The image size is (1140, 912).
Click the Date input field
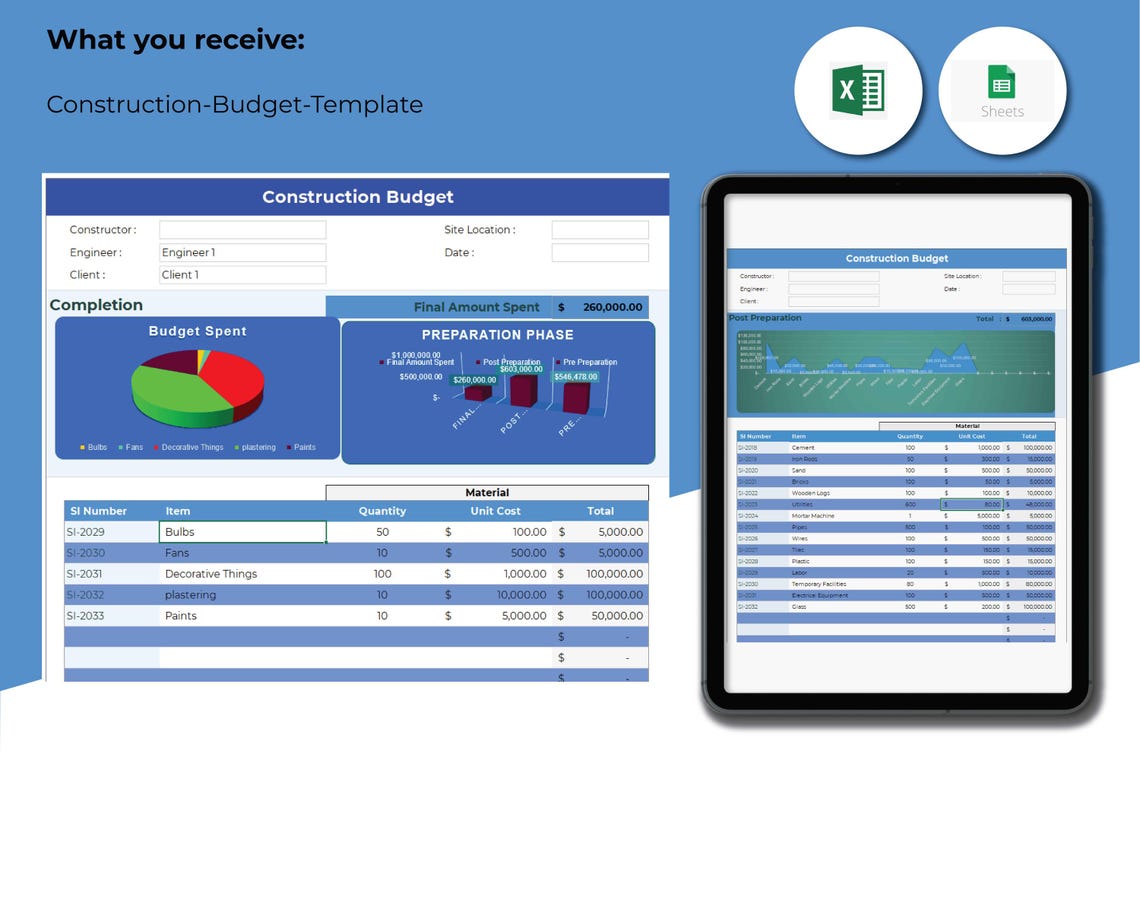pos(600,252)
